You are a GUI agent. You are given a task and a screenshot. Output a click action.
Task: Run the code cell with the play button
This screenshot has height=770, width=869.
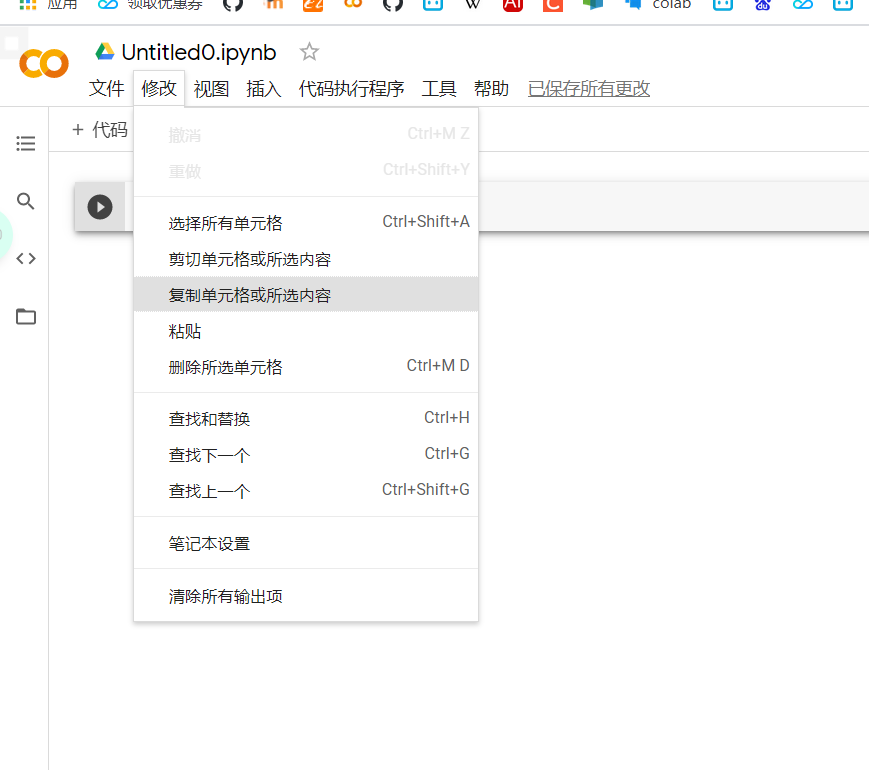click(x=99, y=206)
